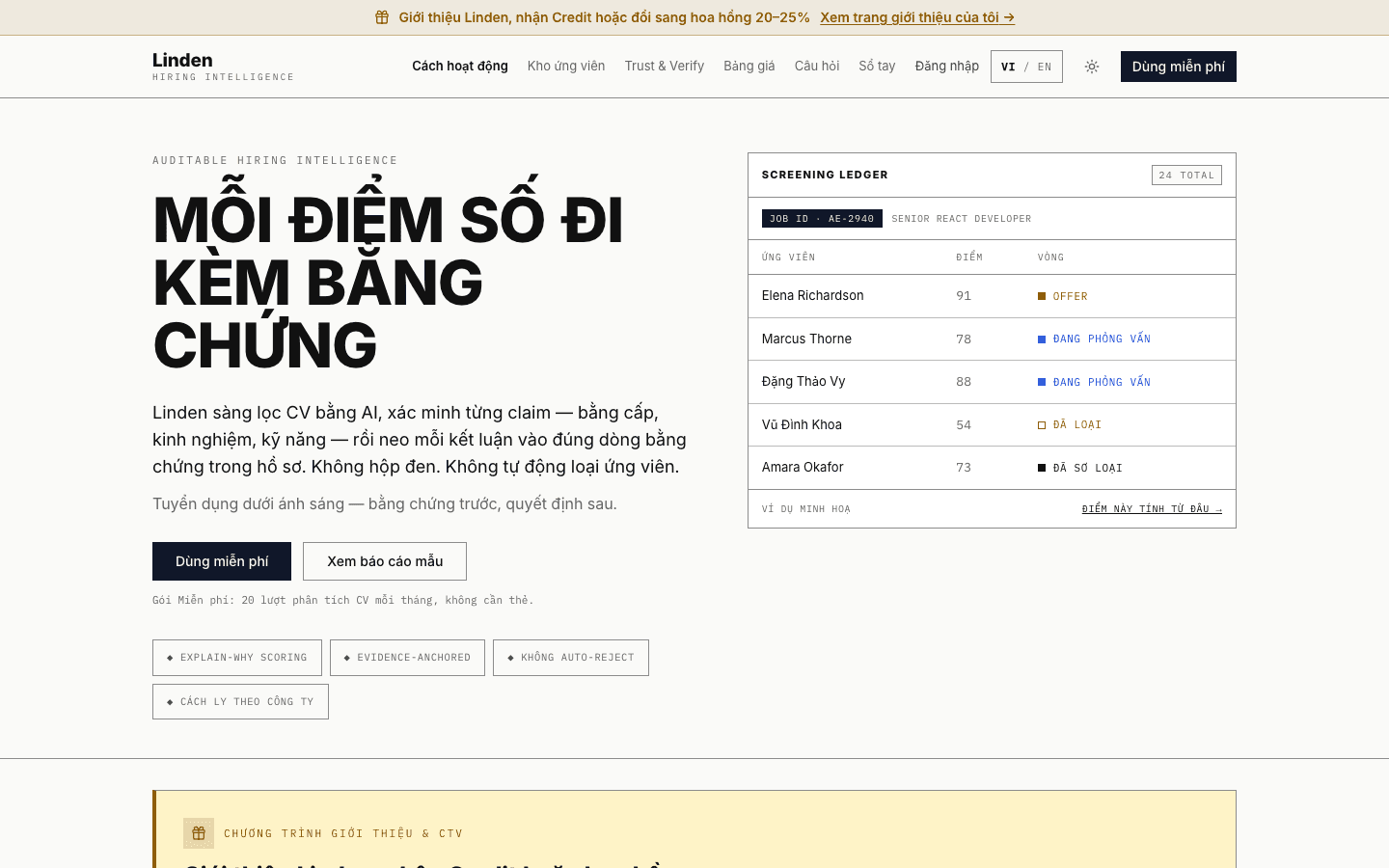Open Cách hoạt động nav item
The image size is (1389, 868).
(460, 67)
